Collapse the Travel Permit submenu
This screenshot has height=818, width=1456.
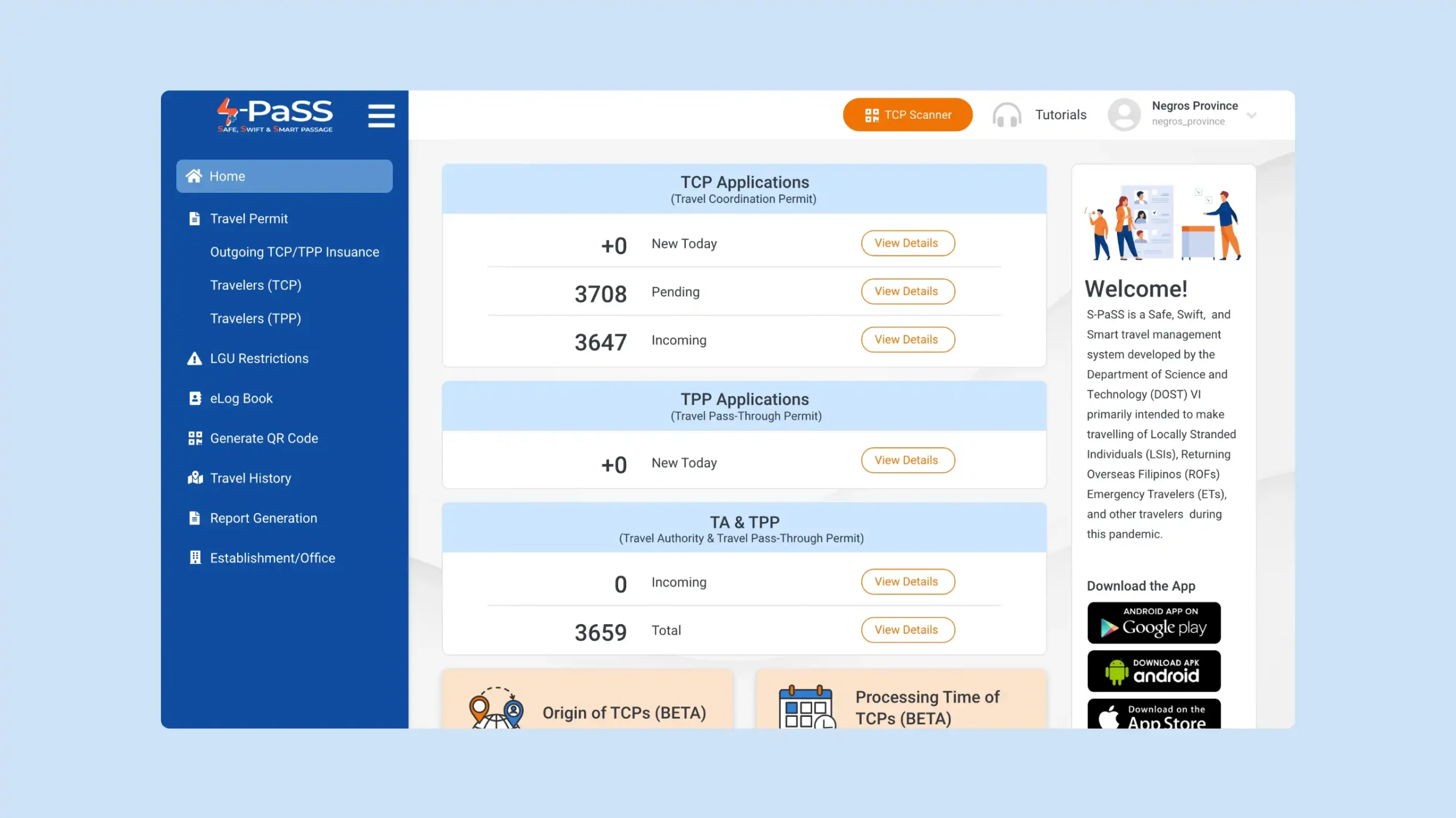(x=249, y=219)
